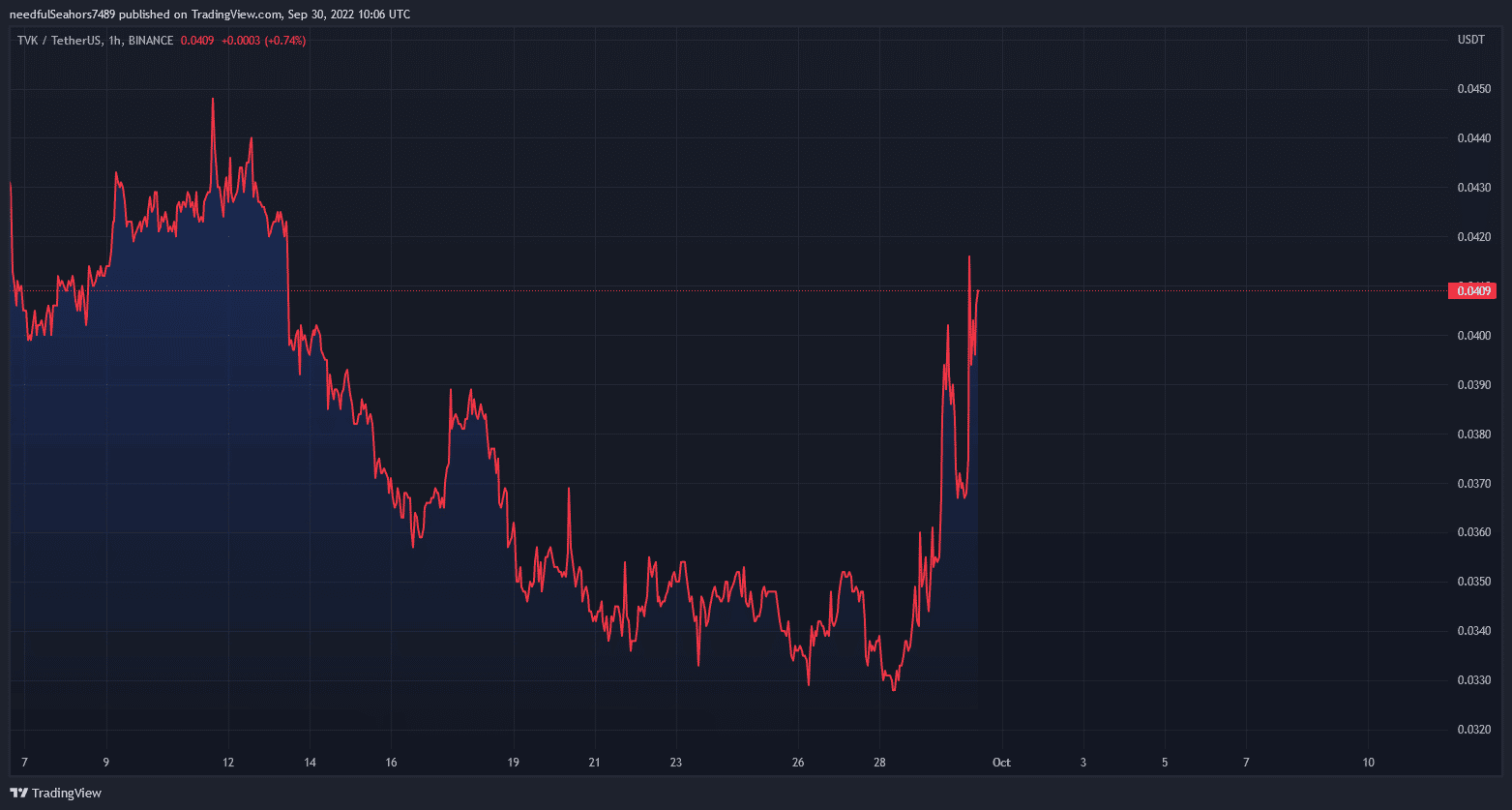Click the +0.0003 (+0.74%) change value

pos(264,41)
